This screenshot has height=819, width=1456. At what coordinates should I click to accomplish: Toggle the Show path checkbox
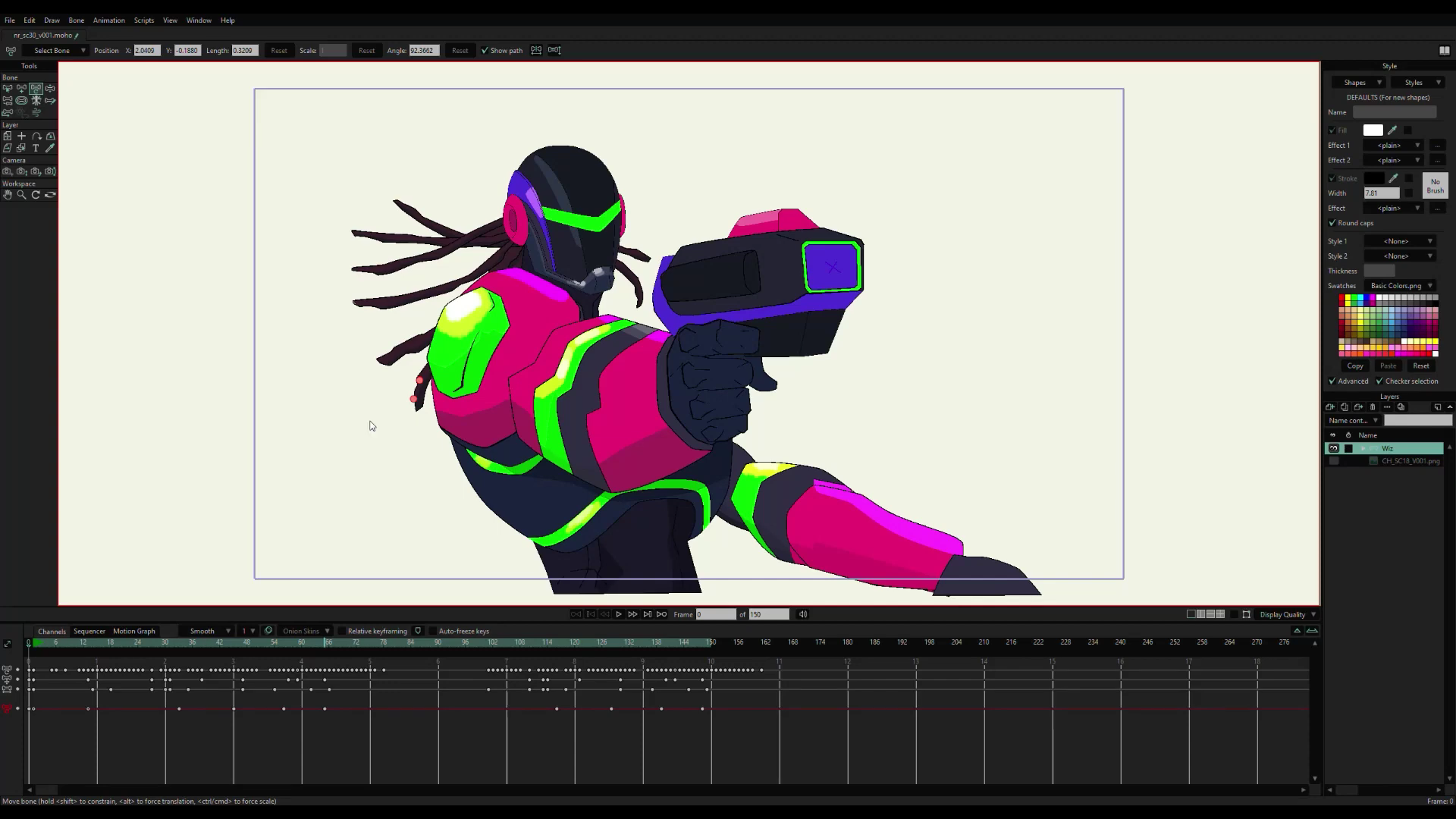pos(485,51)
